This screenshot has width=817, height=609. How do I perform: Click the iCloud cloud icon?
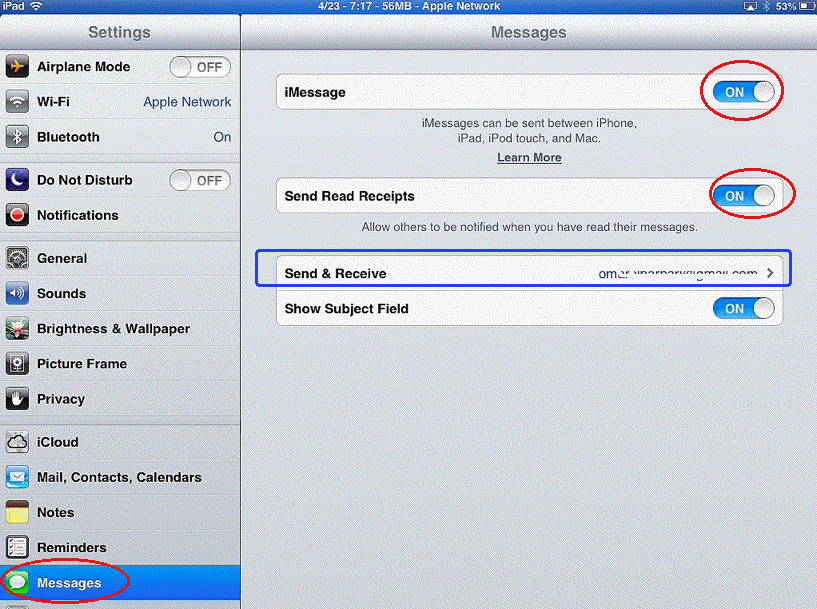click(x=18, y=442)
